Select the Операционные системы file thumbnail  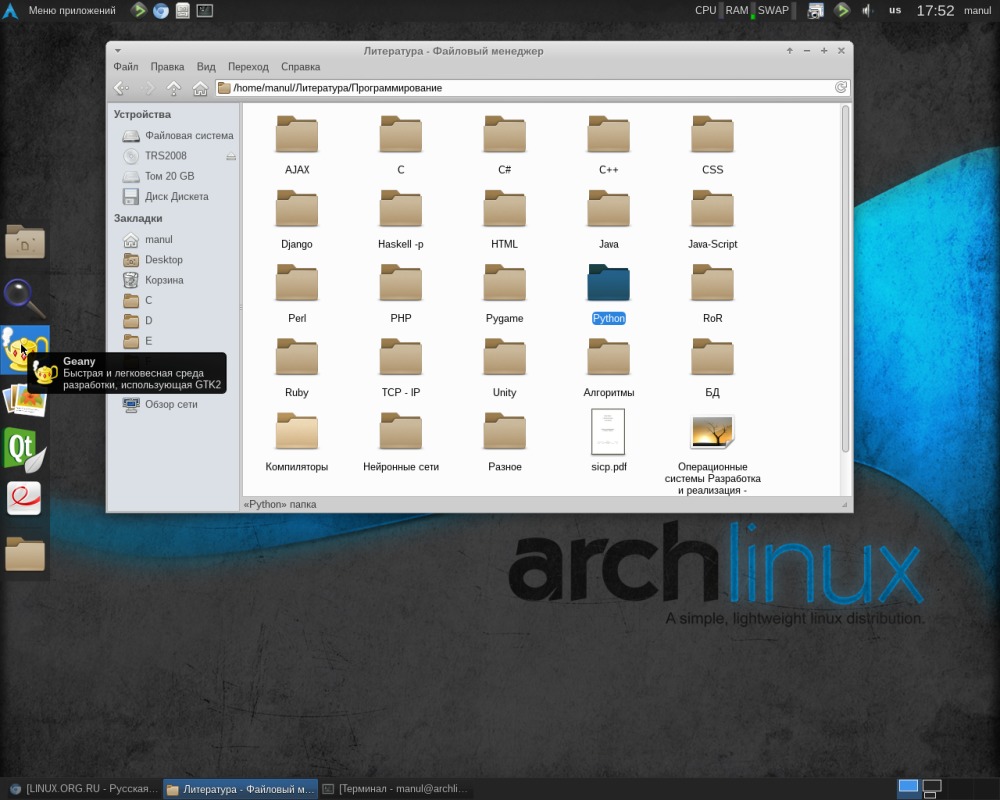pos(712,432)
